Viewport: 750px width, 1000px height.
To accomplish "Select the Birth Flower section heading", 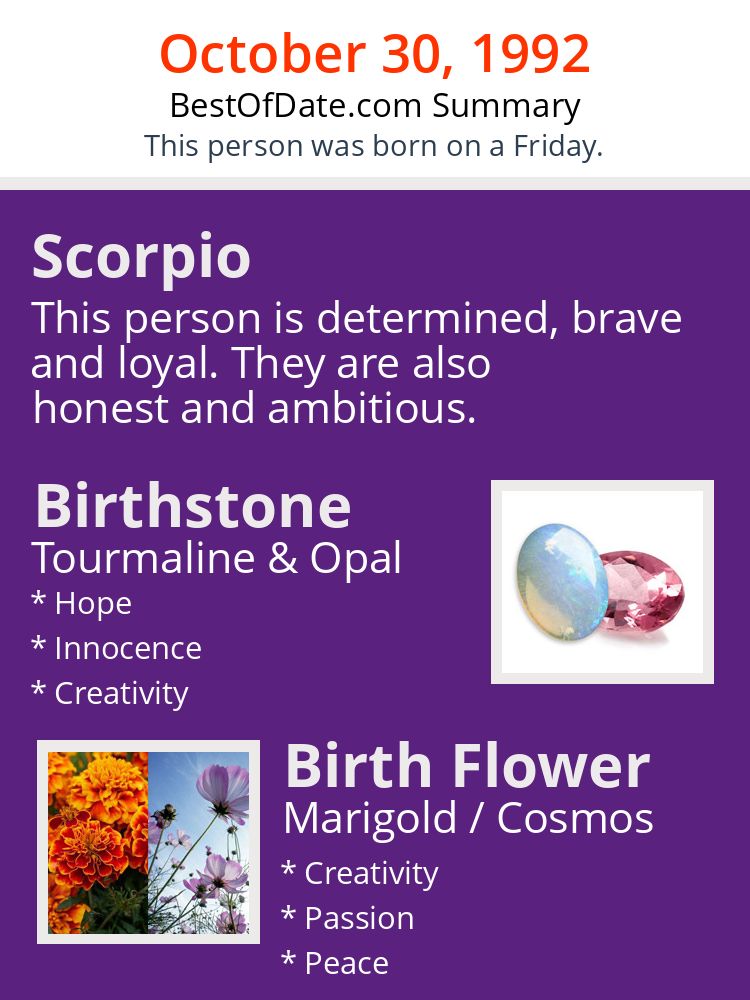I will point(467,766).
